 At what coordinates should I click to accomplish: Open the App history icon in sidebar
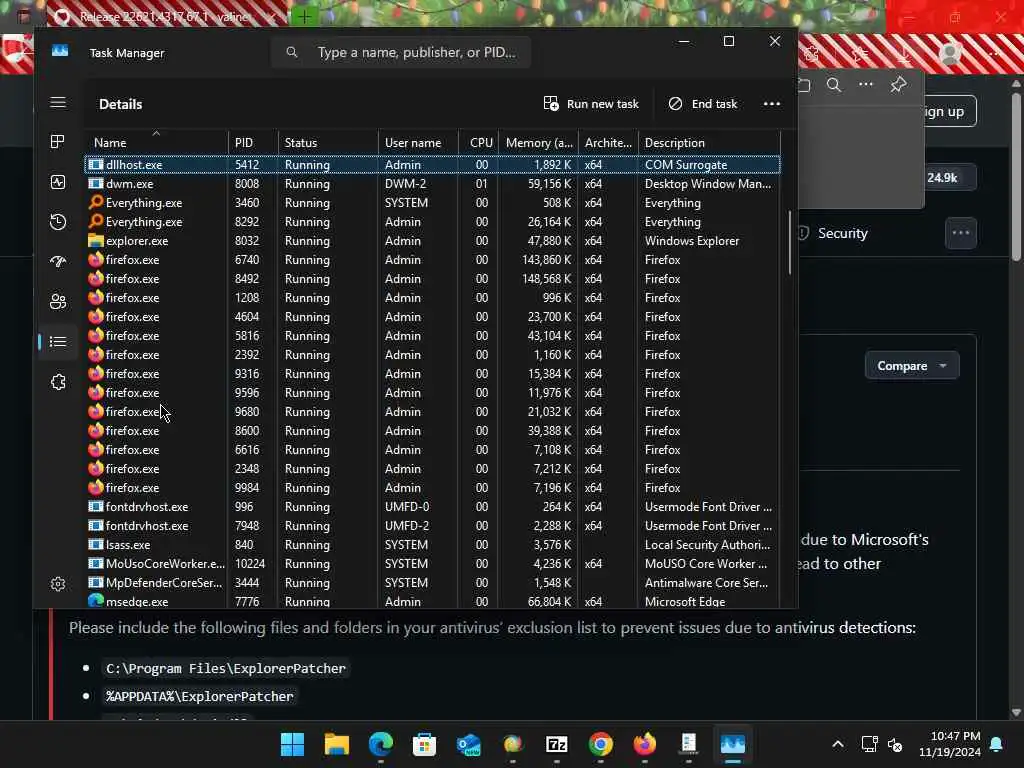(x=58, y=222)
